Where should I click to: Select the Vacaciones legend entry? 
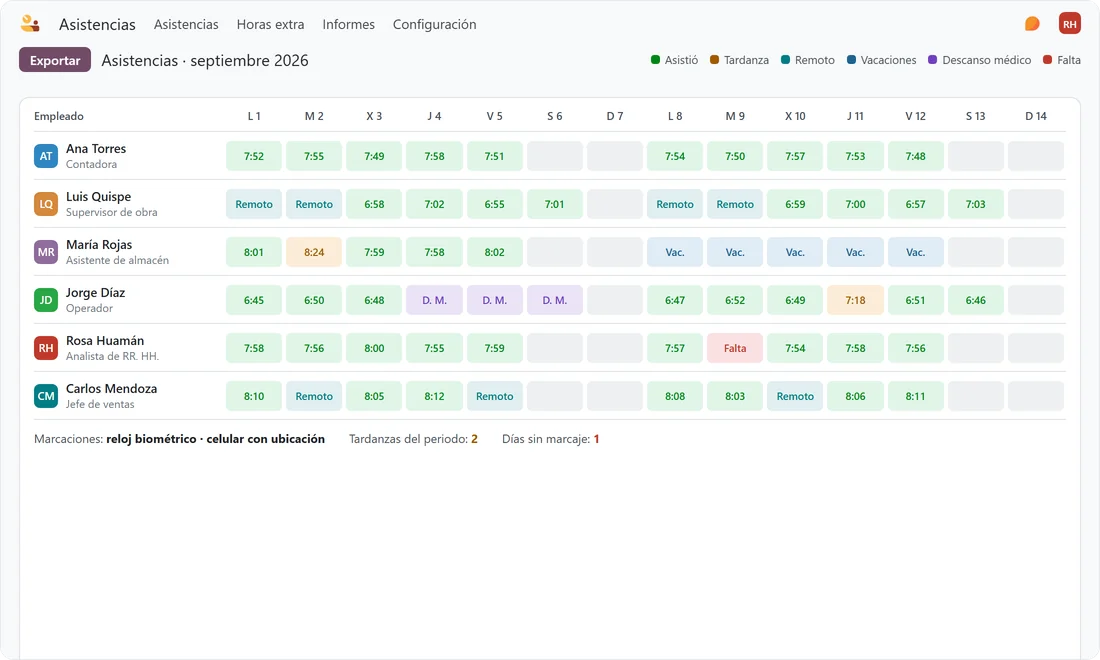click(x=881, y=60)
